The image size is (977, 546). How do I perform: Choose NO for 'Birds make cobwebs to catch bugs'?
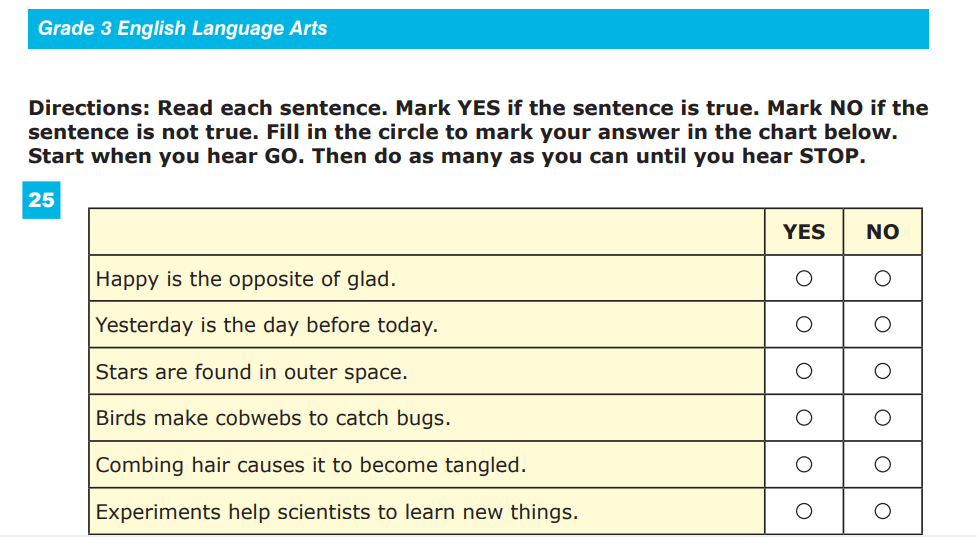pos(882,418)
